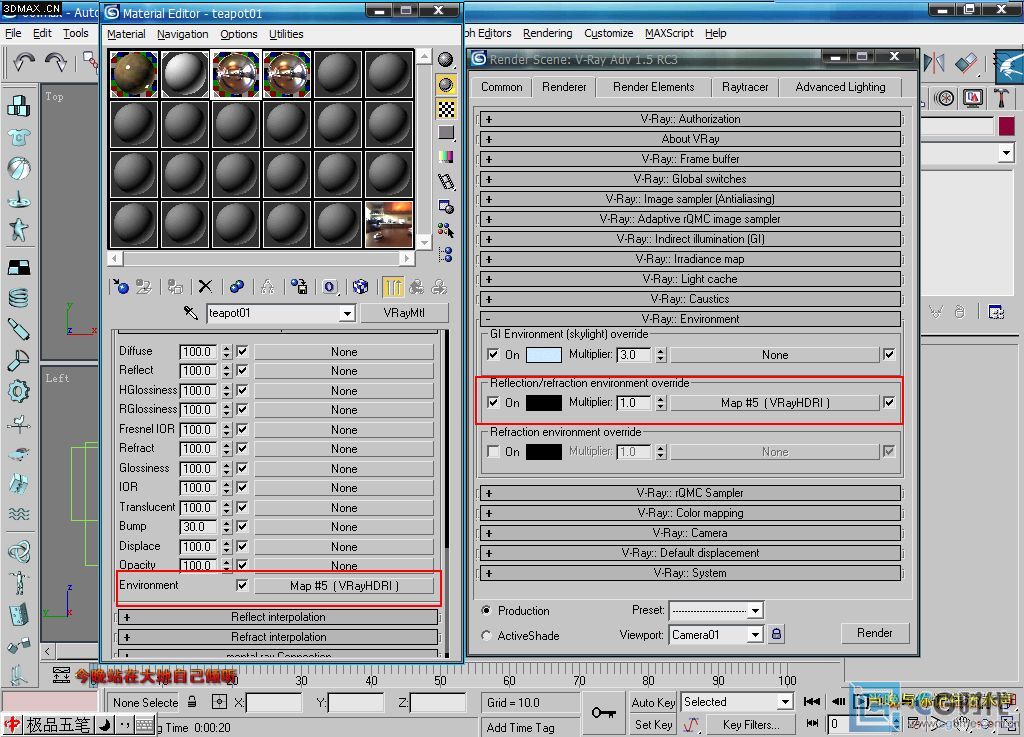Click the Video Color Check icon
Viewport: 1024px width, 737px height.
point(446,157)
